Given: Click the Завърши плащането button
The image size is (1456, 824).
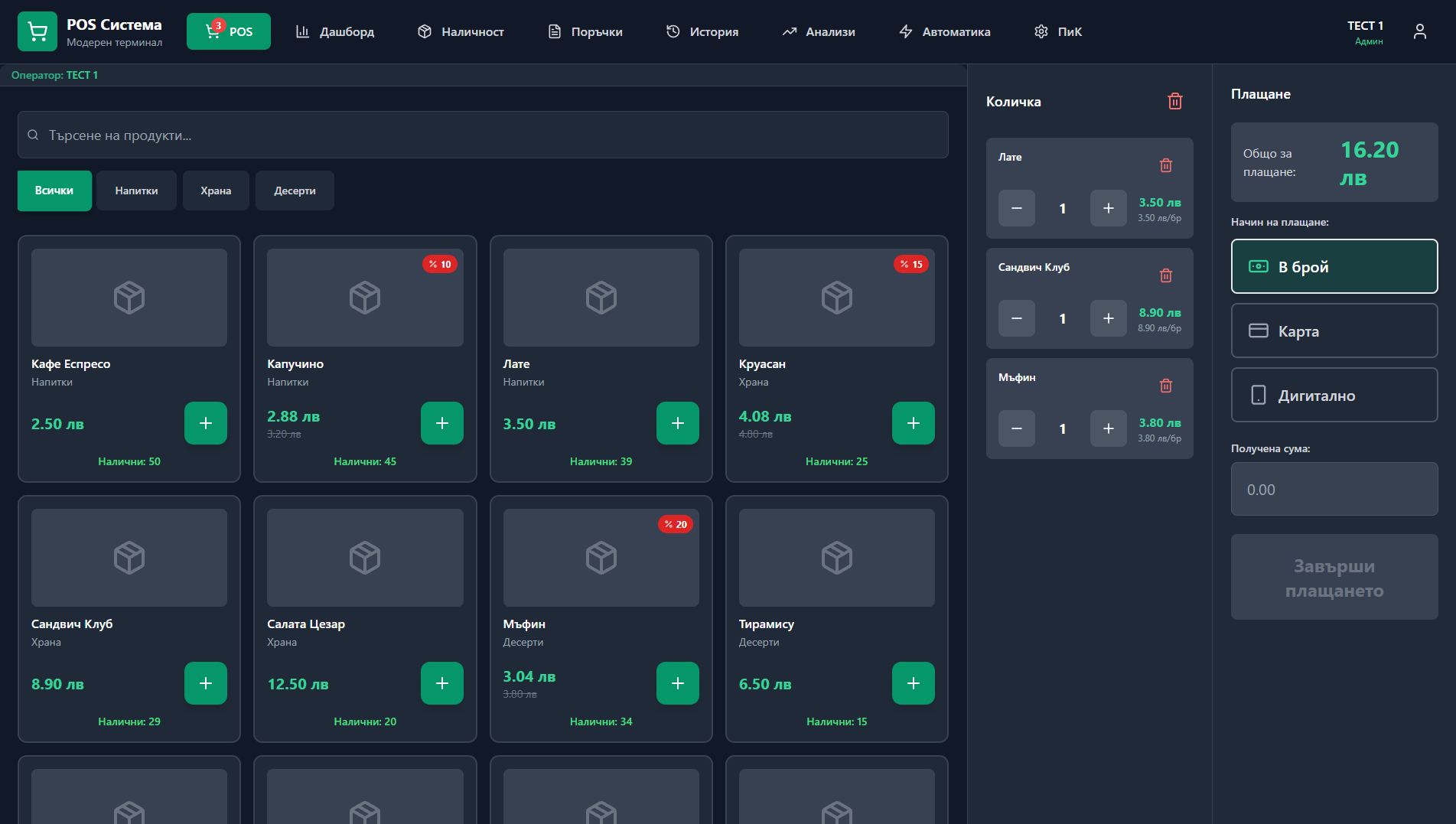Looking at the screenshot, I should (1334, 578).
